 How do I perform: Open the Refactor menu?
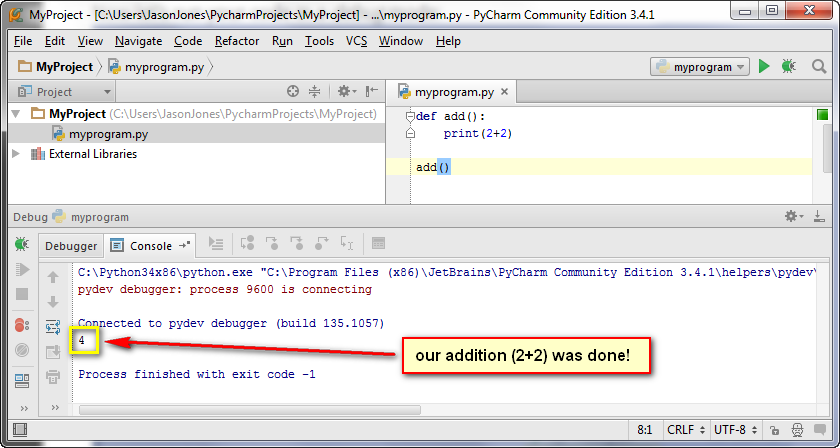point(237,41)
